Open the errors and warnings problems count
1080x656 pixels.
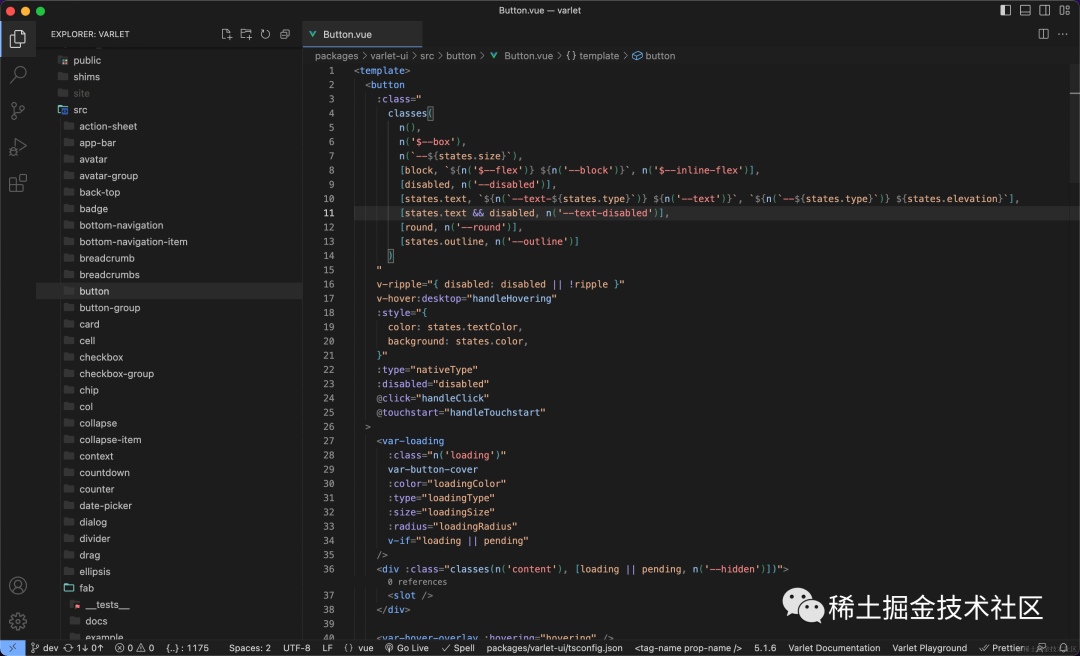click(135, 648)
